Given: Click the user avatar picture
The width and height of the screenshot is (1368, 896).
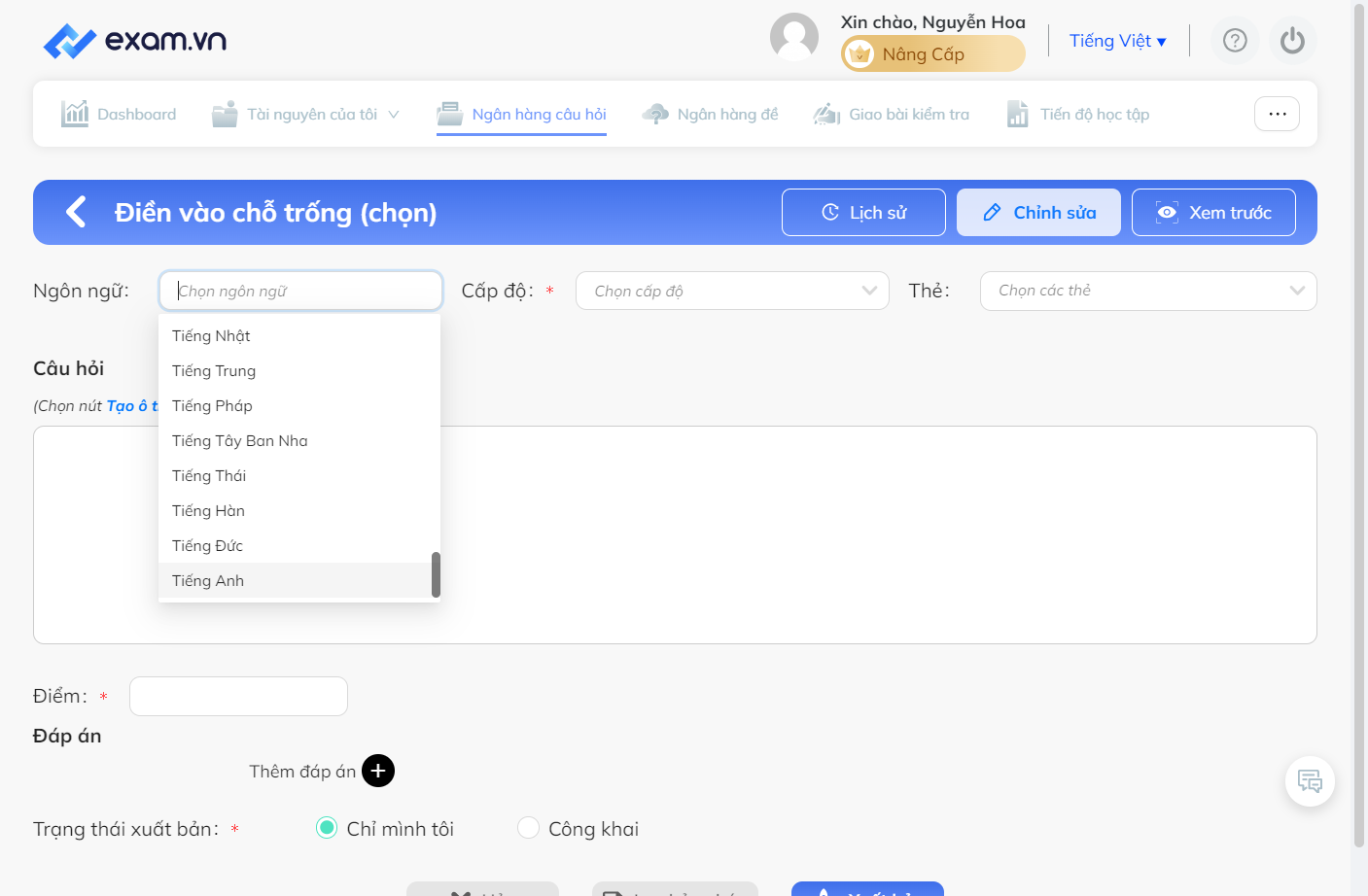Looking at the screenshot, I should coord(794,37).
